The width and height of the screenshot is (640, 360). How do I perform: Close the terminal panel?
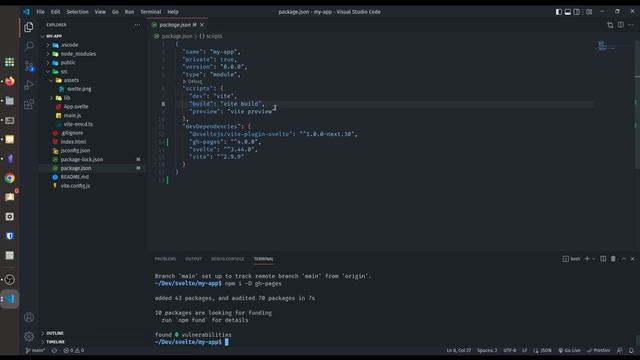(x=633, y=259)
